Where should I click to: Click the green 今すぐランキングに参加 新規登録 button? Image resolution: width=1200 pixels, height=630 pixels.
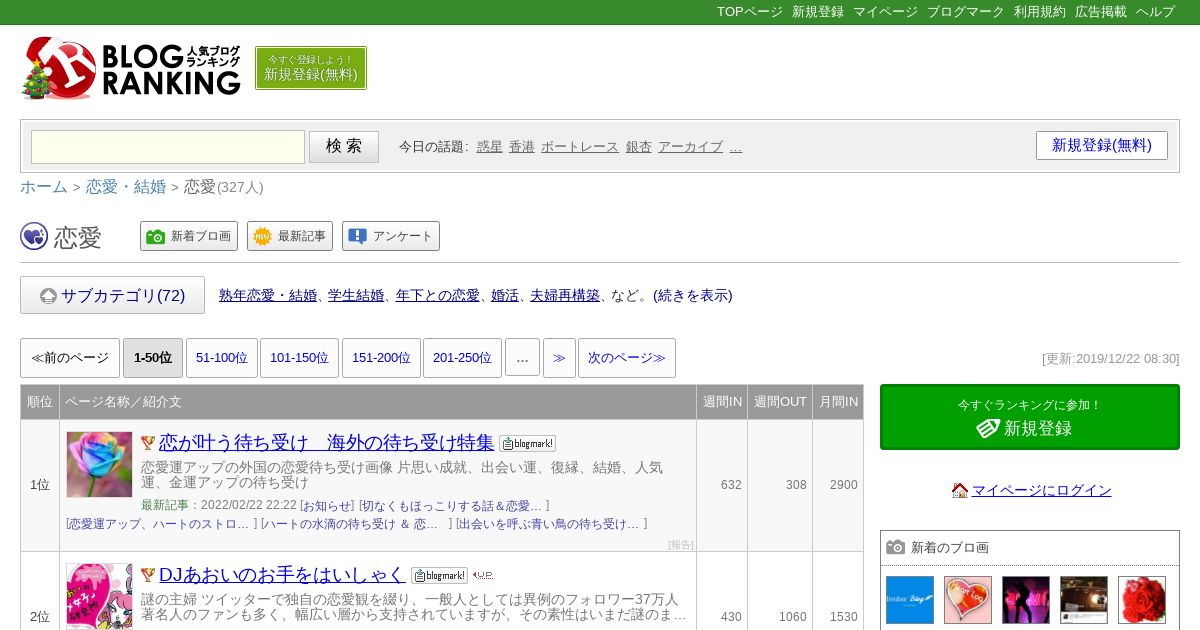pos(1030,417)
